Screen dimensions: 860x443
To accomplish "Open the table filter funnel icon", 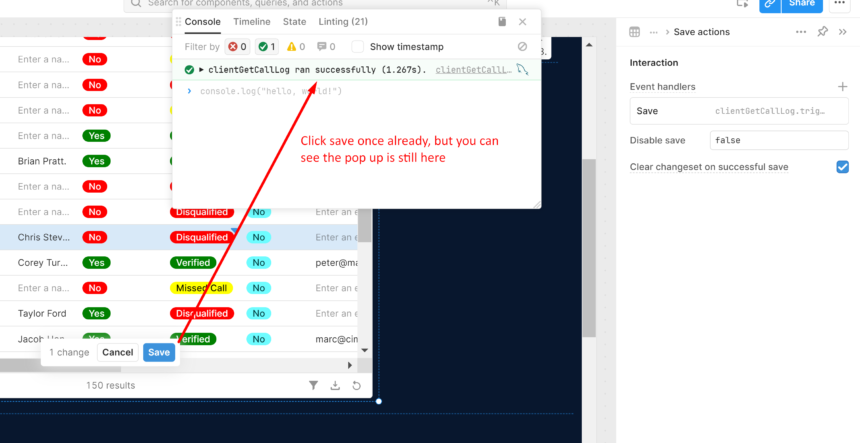I will 313,385.
